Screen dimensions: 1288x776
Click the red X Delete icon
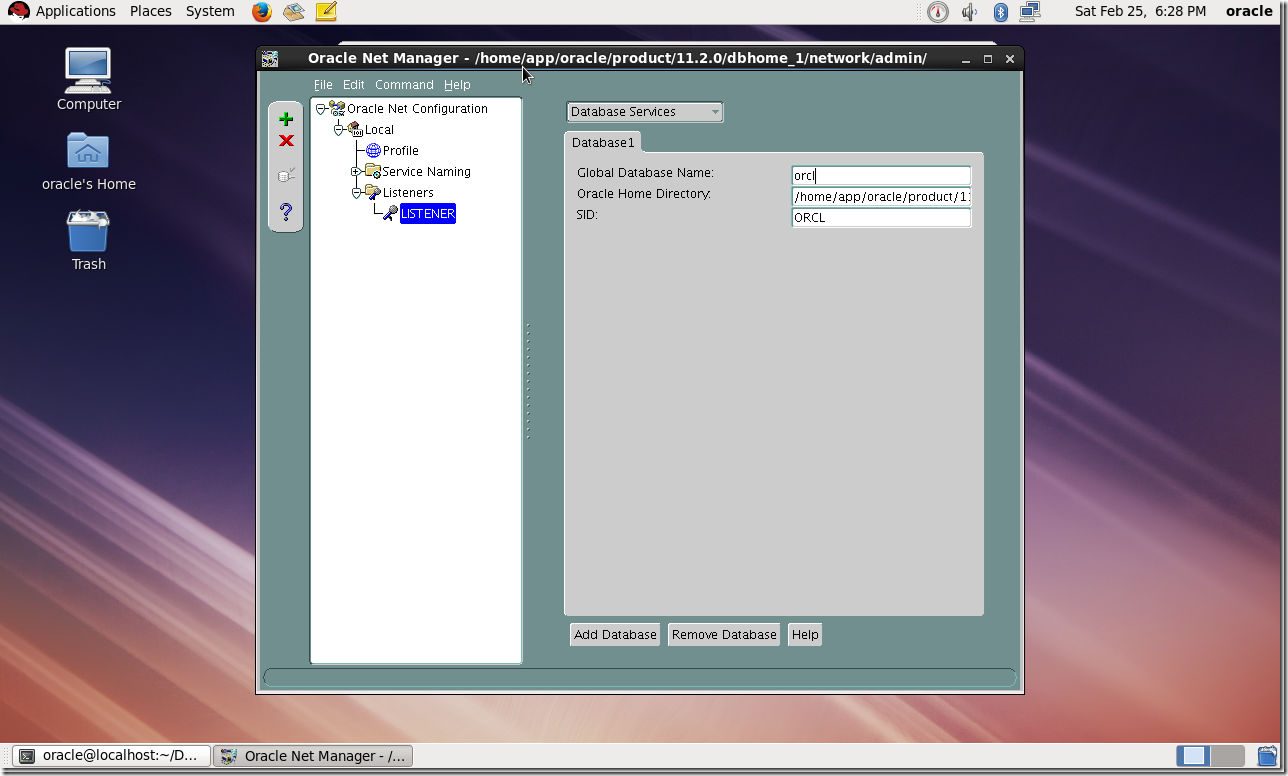[x=286, y=141]
